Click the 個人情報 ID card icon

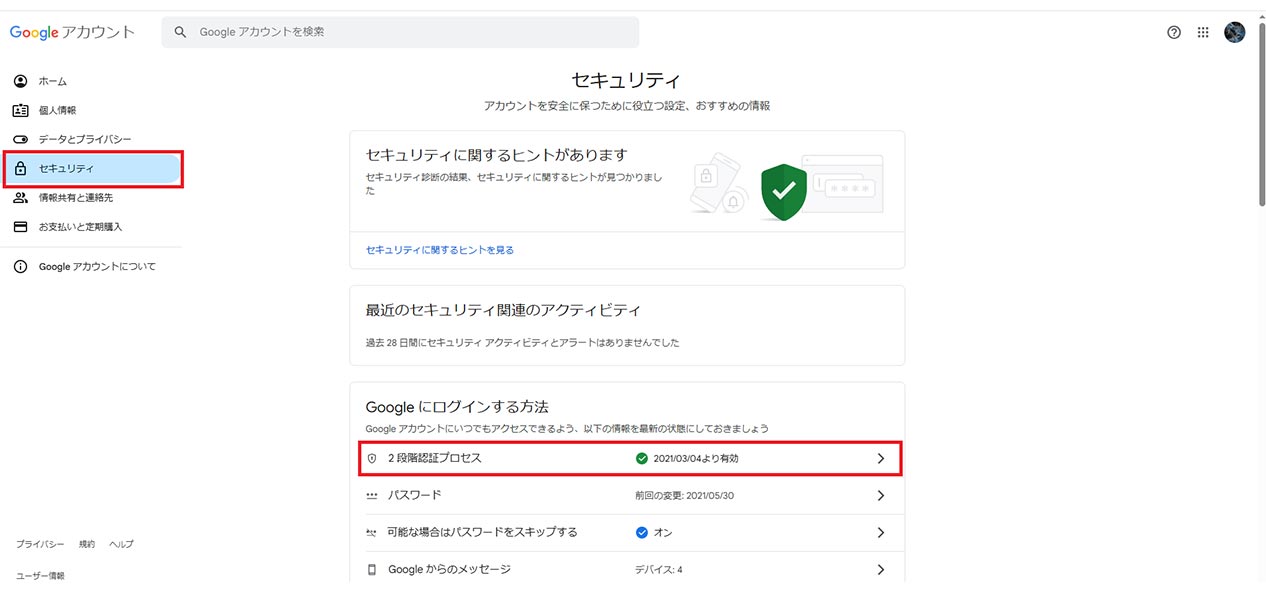[x=20, y=110]
